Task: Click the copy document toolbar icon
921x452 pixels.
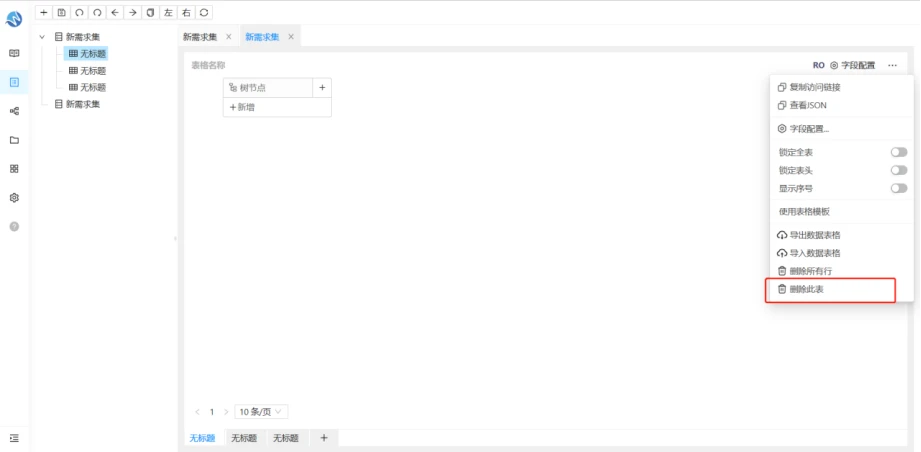Action: point(150,12)
